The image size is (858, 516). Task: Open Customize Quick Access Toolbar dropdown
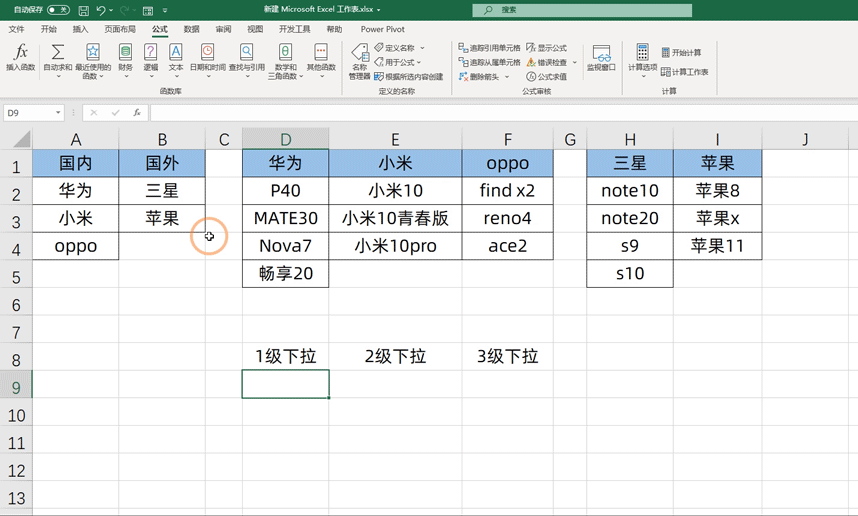(165, 10)
